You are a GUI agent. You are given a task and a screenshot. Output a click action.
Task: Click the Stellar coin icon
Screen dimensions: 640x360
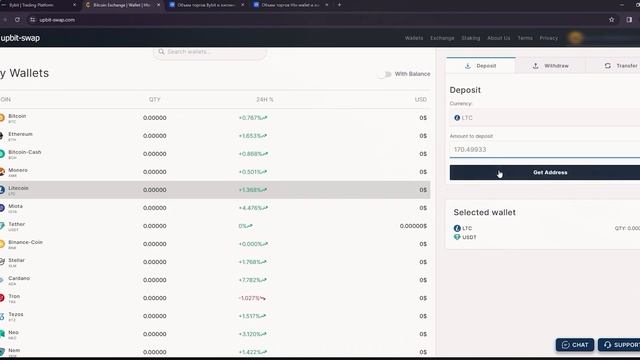pyautogui.click(x=2, y=262)
